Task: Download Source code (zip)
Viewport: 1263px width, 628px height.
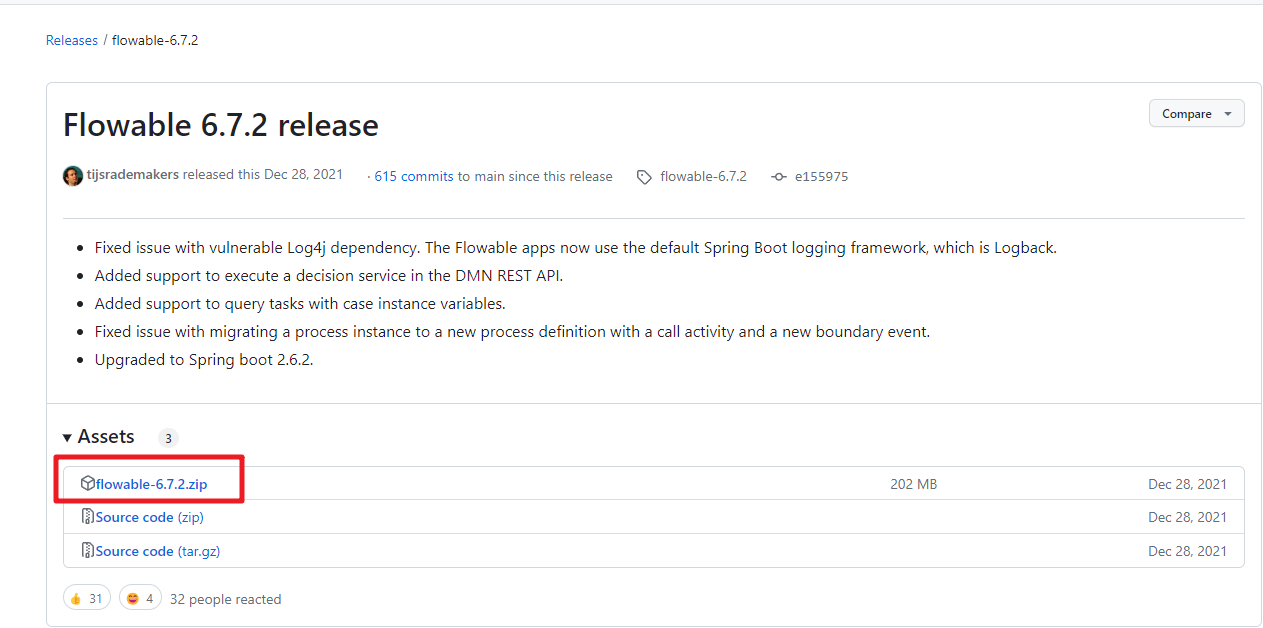Action: (150, 517)
